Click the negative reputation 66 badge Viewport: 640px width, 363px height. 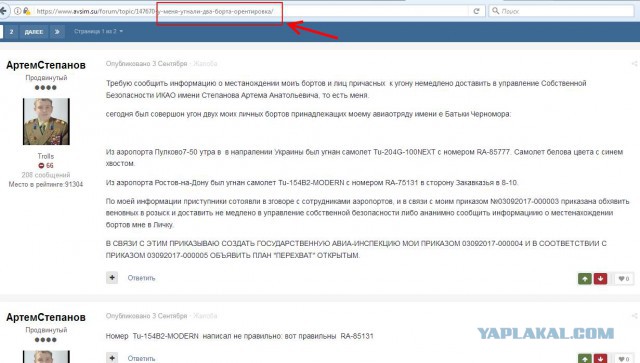(46, 165)
